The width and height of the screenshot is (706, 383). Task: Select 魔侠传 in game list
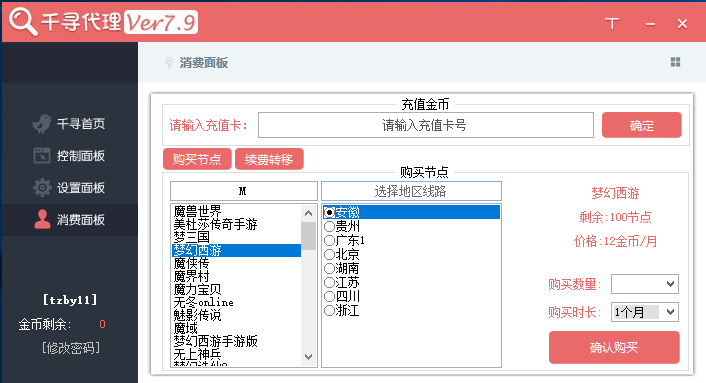click(x=236, y=263)
